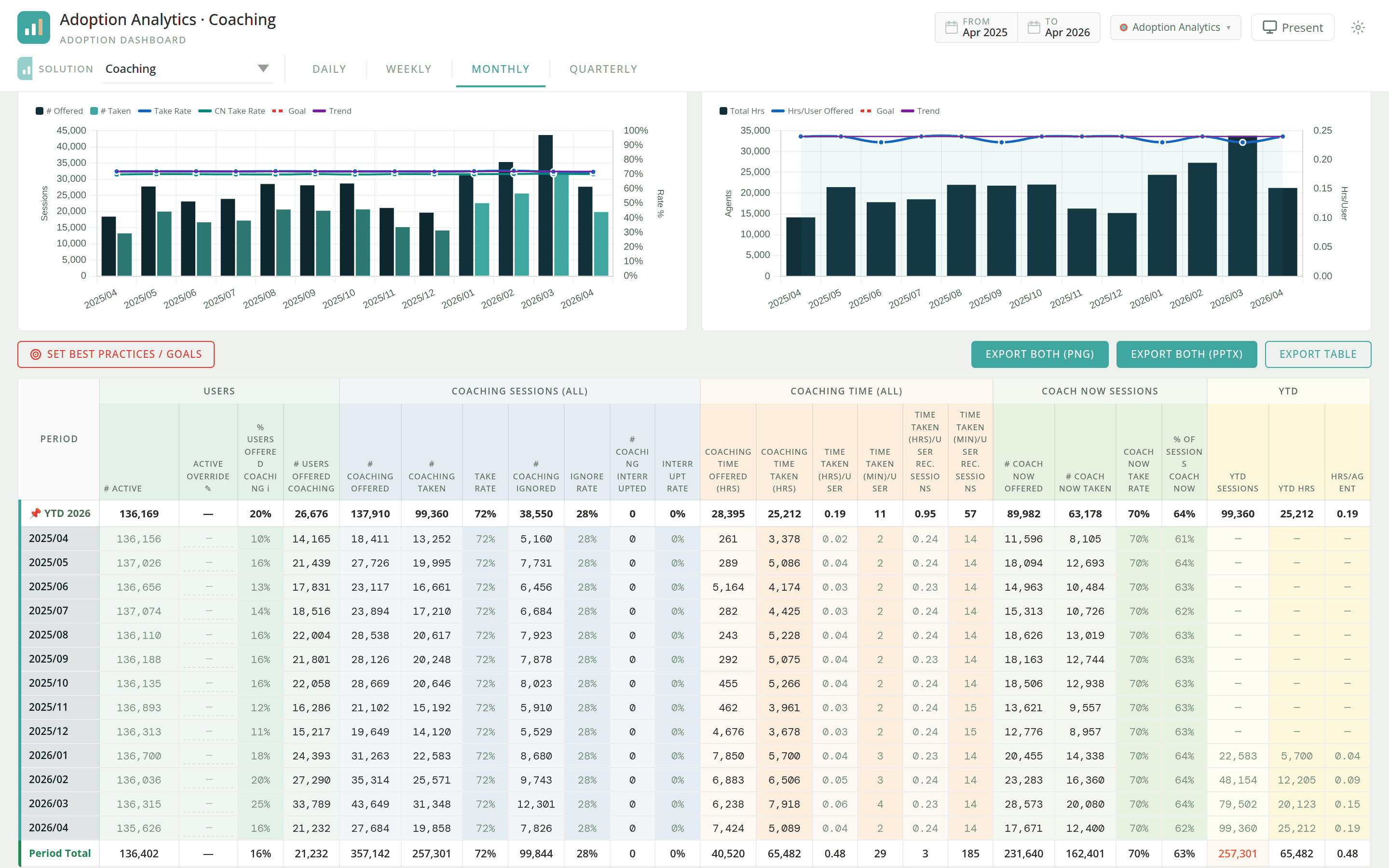The height and width of the screenshot is (868, 1389).
Task: Click the 28,573 Coach Now offered cell
Action: pyautogui.click(x=1023, y=804)
